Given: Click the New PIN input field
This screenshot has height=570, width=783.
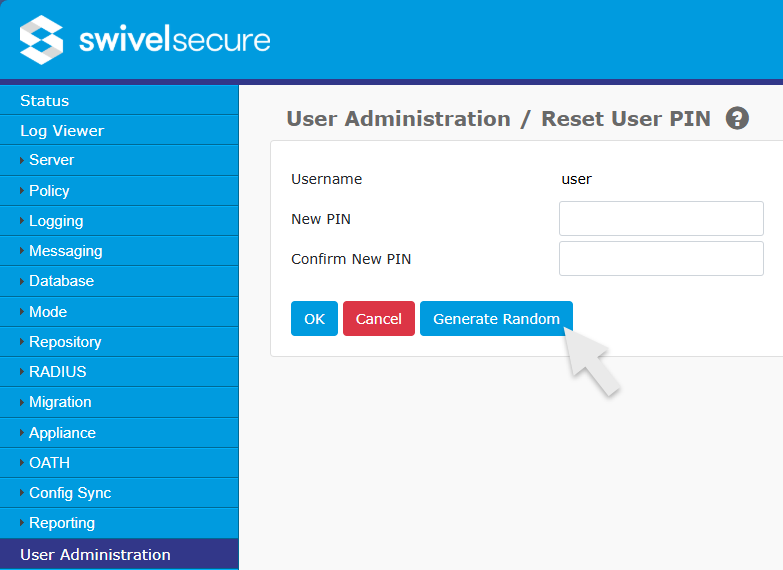Looking at the screenshot, I should click(x=661, y=219).
